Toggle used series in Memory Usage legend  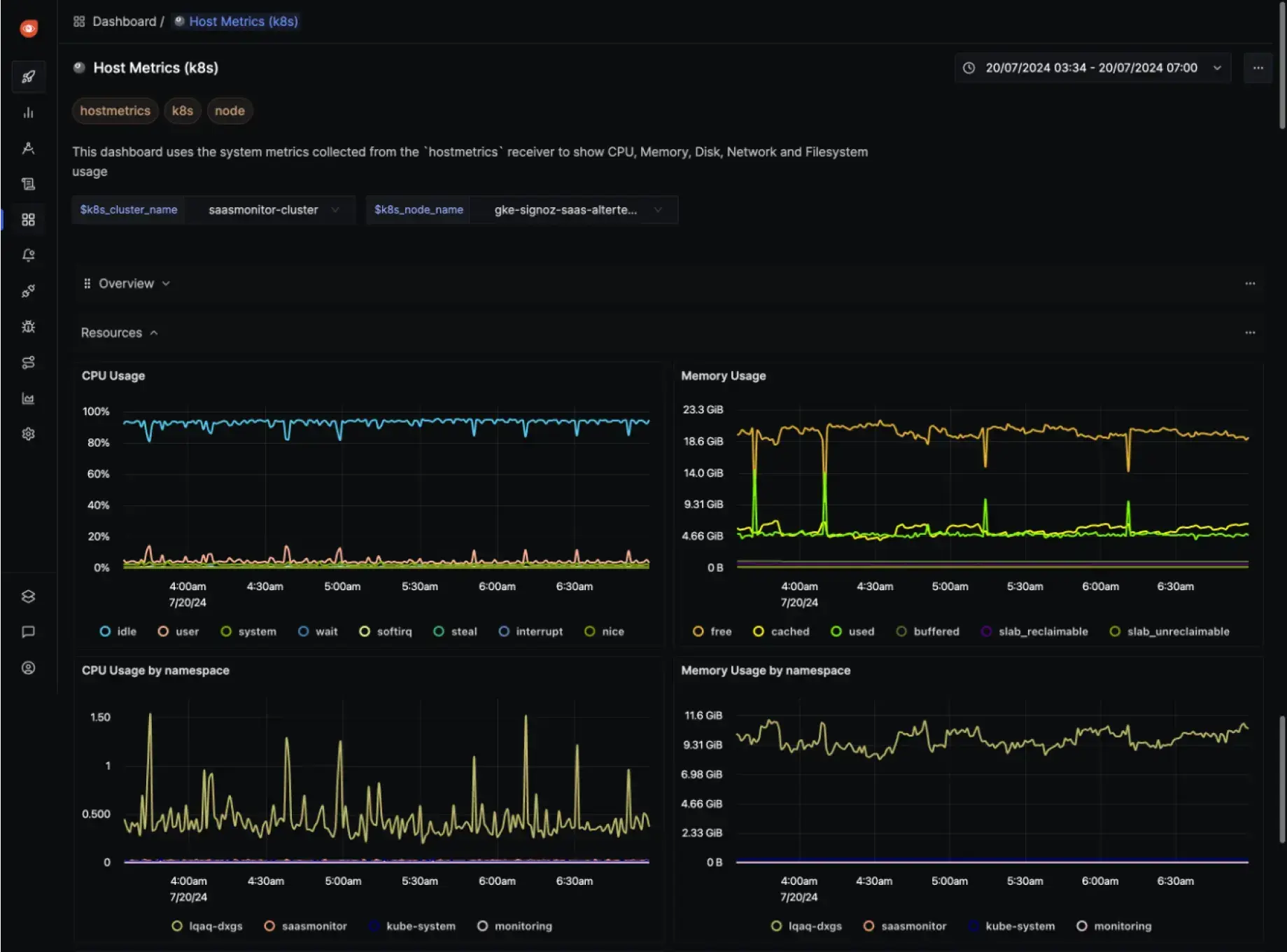(852, 631)
